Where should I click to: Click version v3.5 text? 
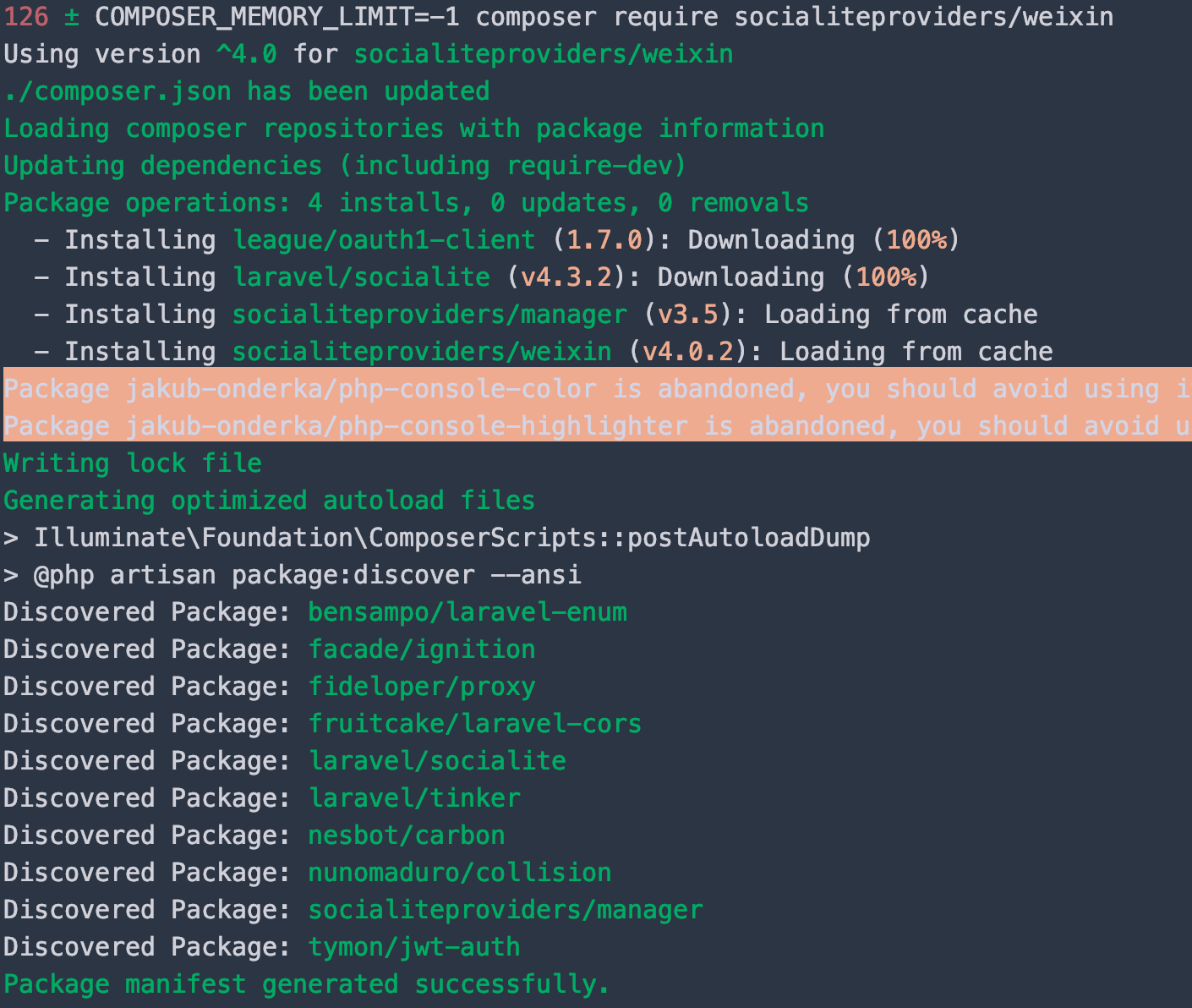688,315
